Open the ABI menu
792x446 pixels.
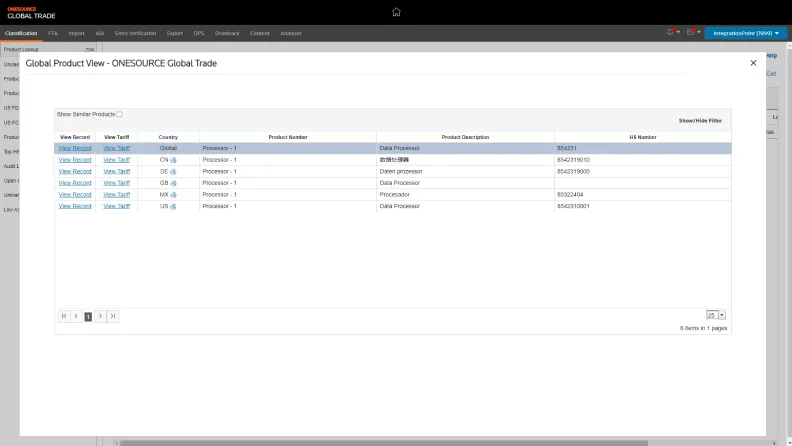click(100, 33)
